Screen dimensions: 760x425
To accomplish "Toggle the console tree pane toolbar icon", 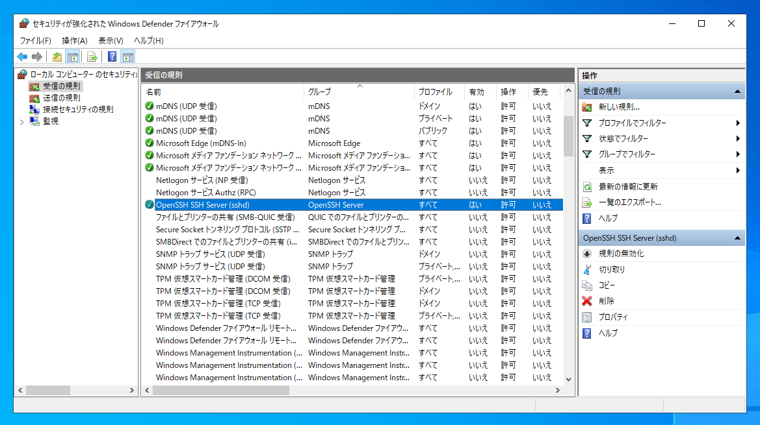I will click(73, 57).
